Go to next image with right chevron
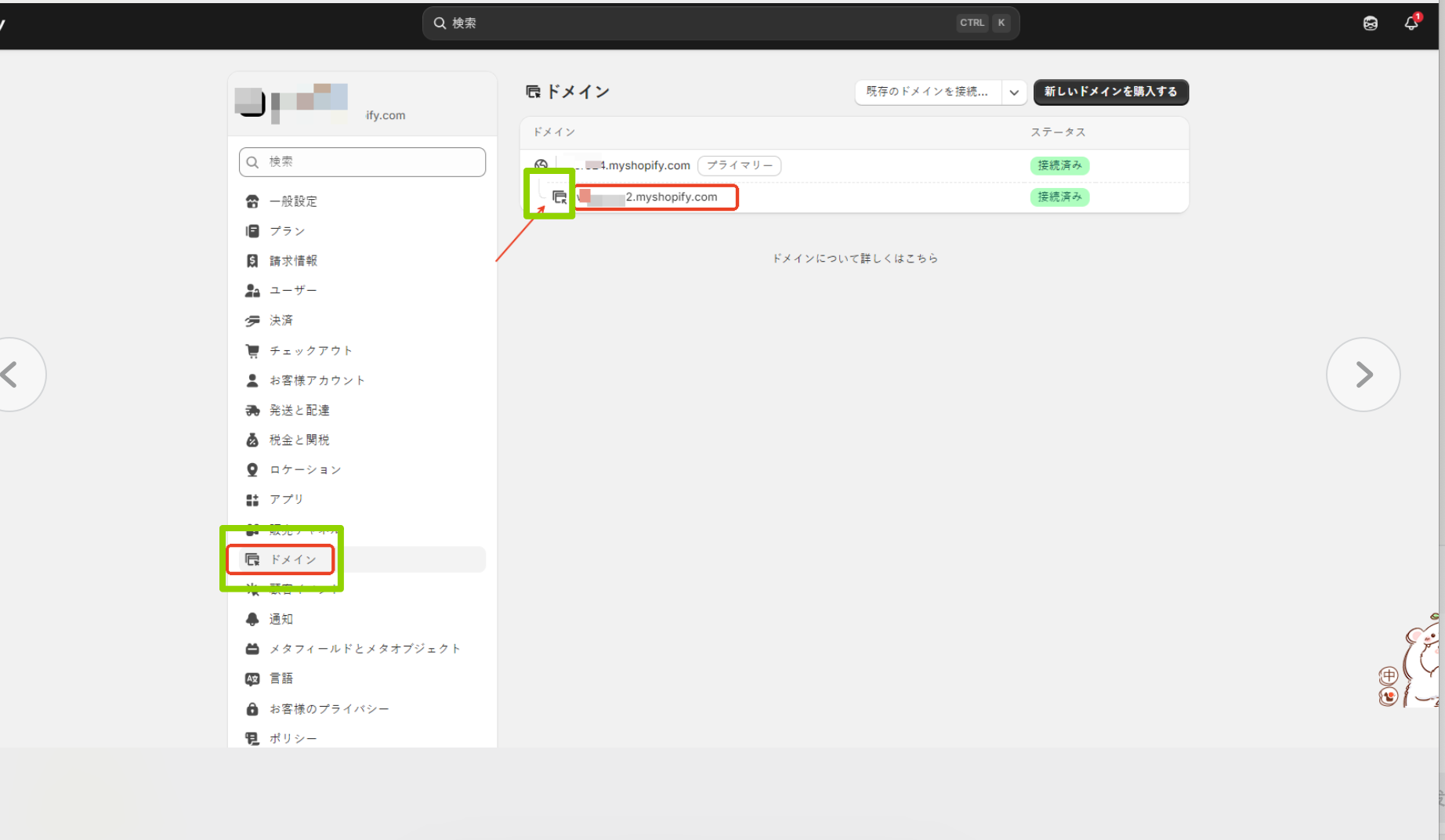This screenshot has width=1445, height=840. coord(1363,375)
